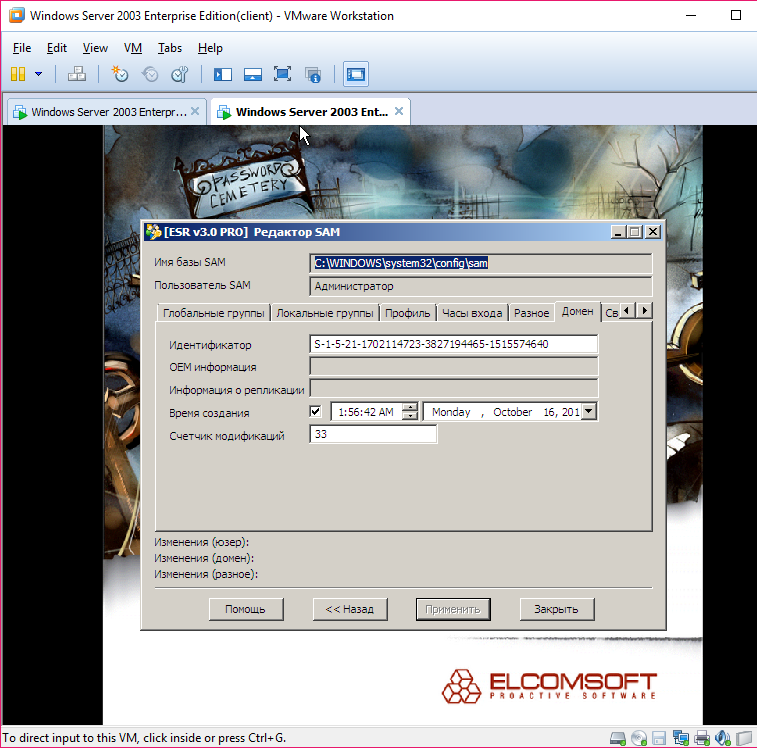Toggle the Время создания checkbox
The image size is (757, 748).
coord(315,411)
